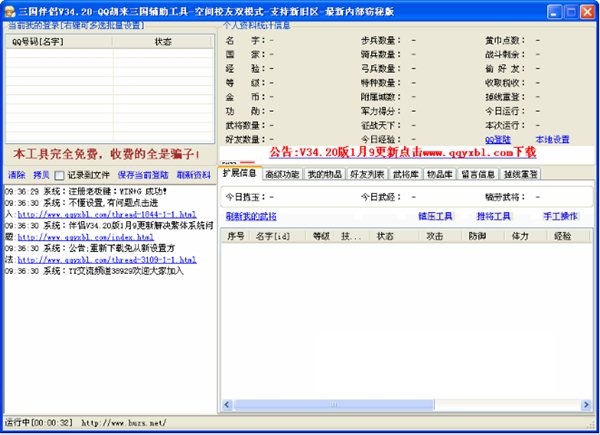Click the left arrow of horizontal scrollbar

(x=227, y=405)
